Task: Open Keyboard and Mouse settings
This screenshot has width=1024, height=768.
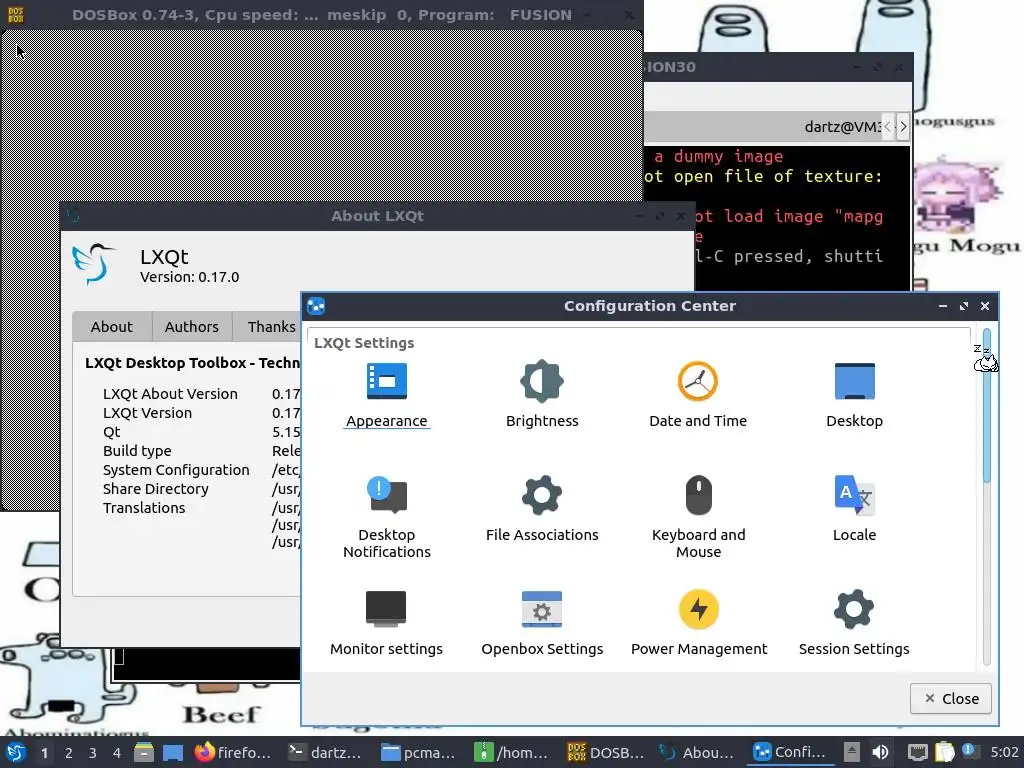Action: (x=698, y=517)
